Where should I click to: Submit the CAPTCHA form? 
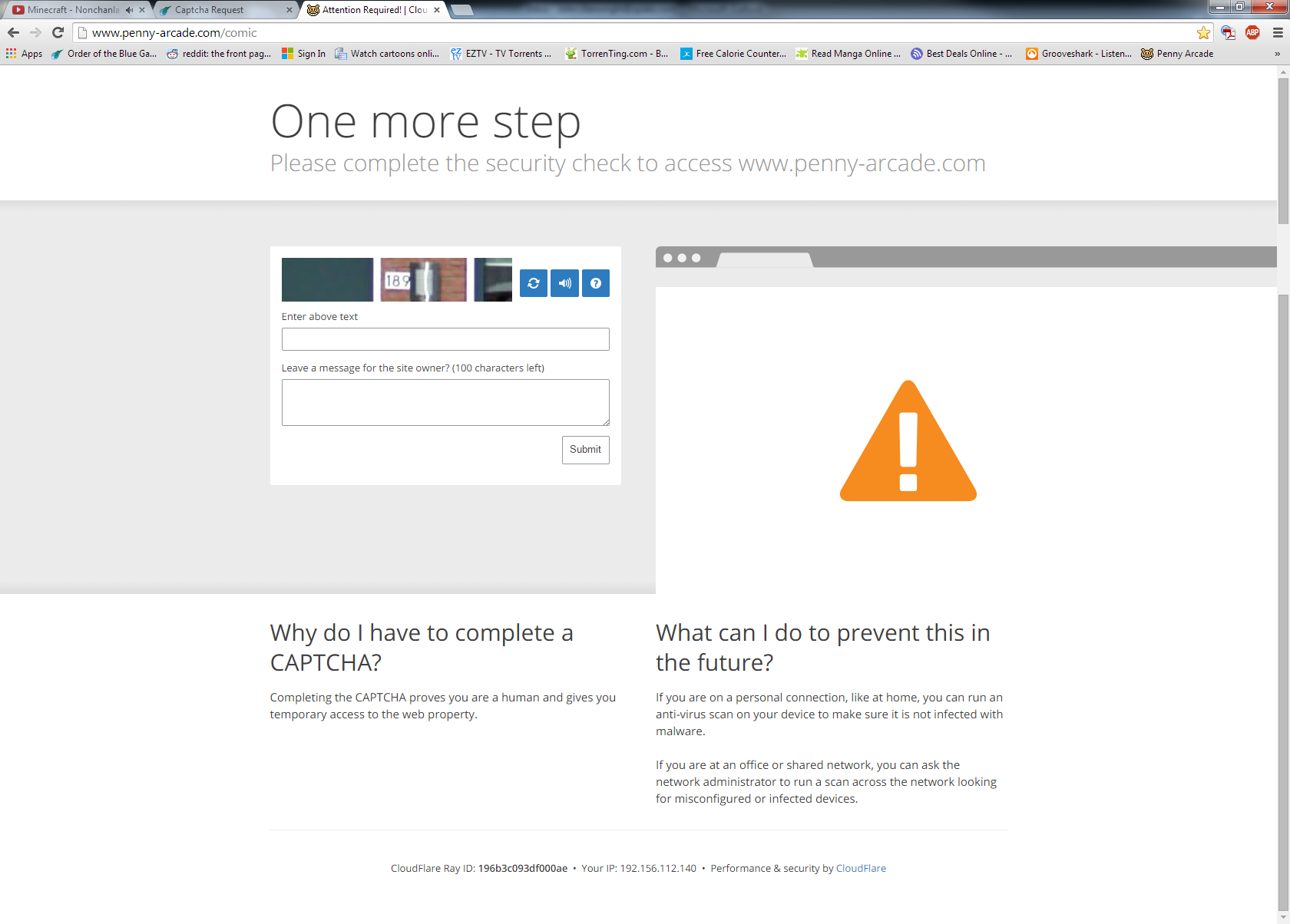(x=585, y=450)
